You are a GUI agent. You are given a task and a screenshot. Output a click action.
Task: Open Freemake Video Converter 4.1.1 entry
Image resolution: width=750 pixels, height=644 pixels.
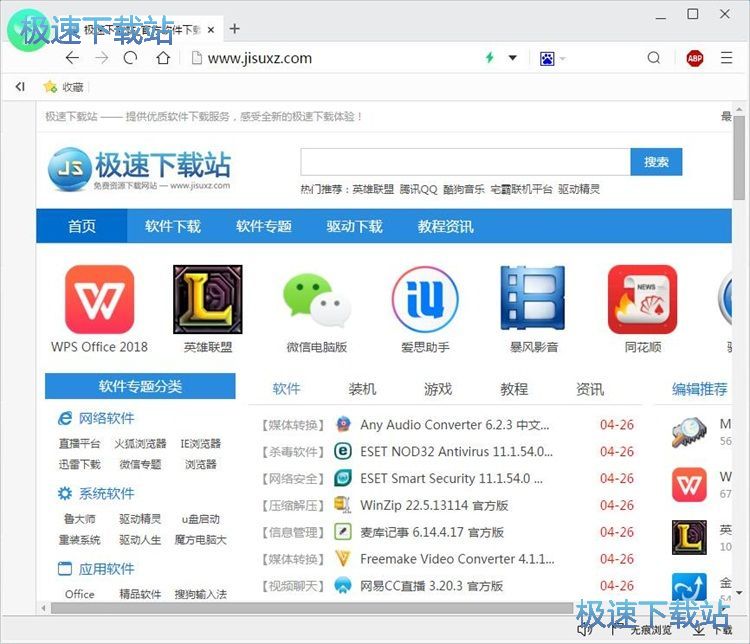pos(457,558)
